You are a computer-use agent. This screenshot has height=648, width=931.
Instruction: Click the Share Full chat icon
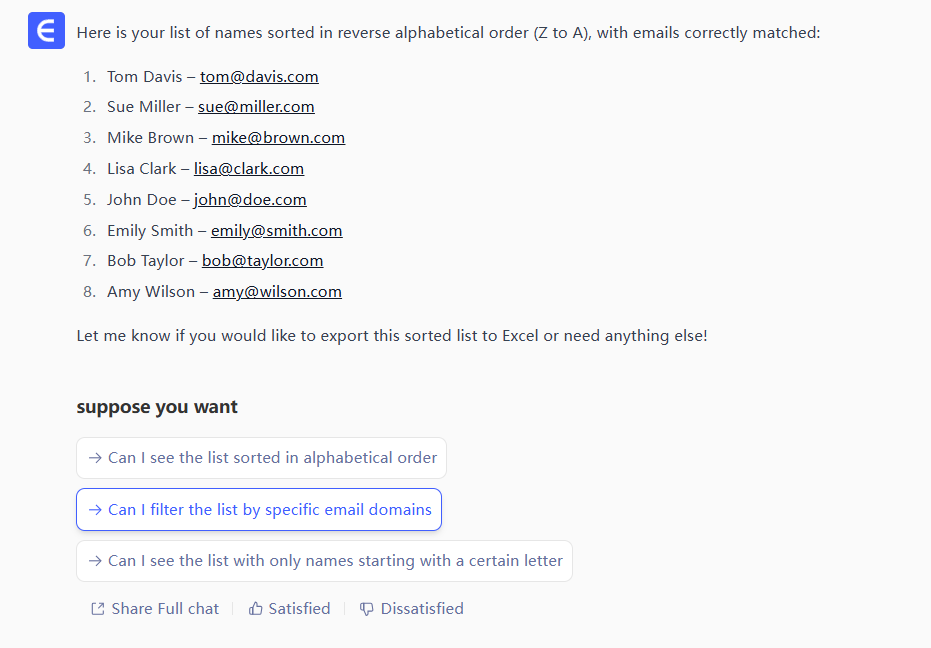[x=97, y=609]
